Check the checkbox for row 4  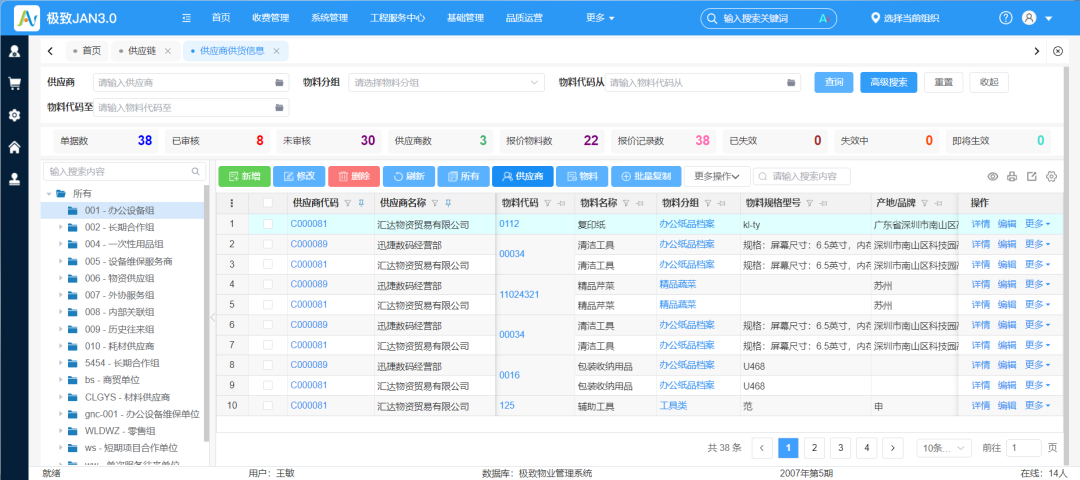point(268,284)
